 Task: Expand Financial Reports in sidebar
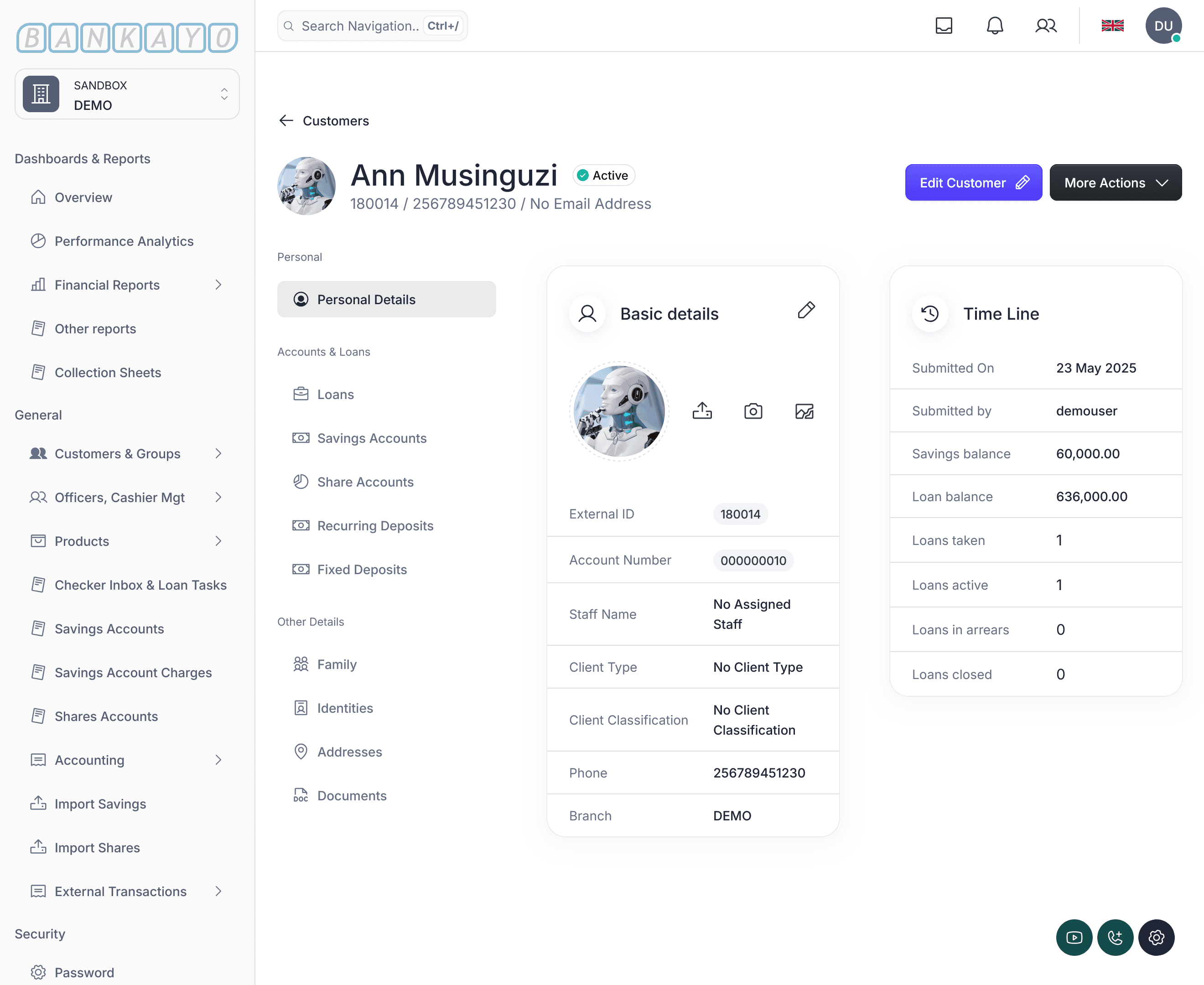coord(126,285)
